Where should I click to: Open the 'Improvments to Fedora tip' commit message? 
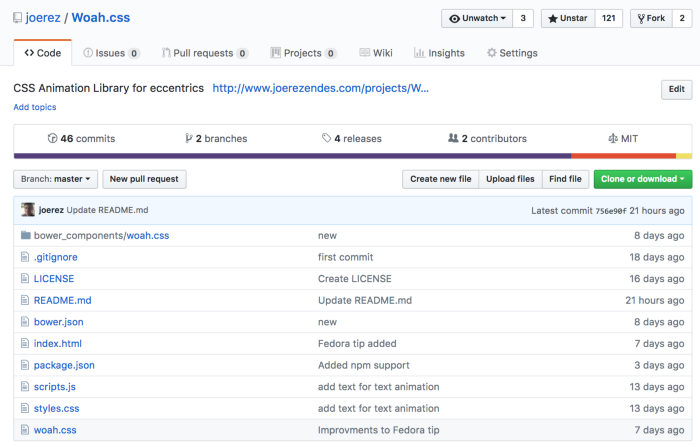click(x=379, y=430)
